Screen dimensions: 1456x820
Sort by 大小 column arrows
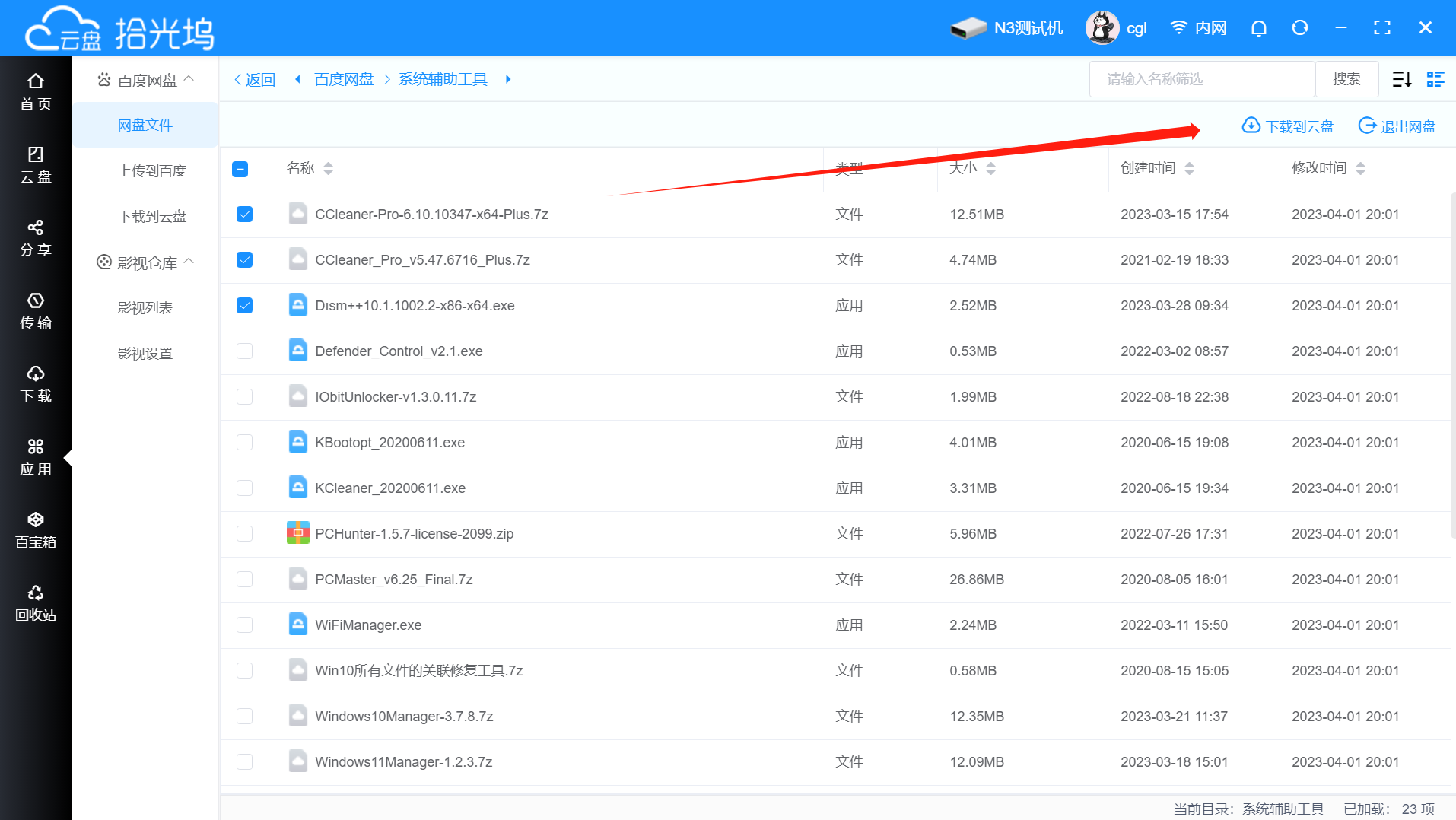coord(990,168)
